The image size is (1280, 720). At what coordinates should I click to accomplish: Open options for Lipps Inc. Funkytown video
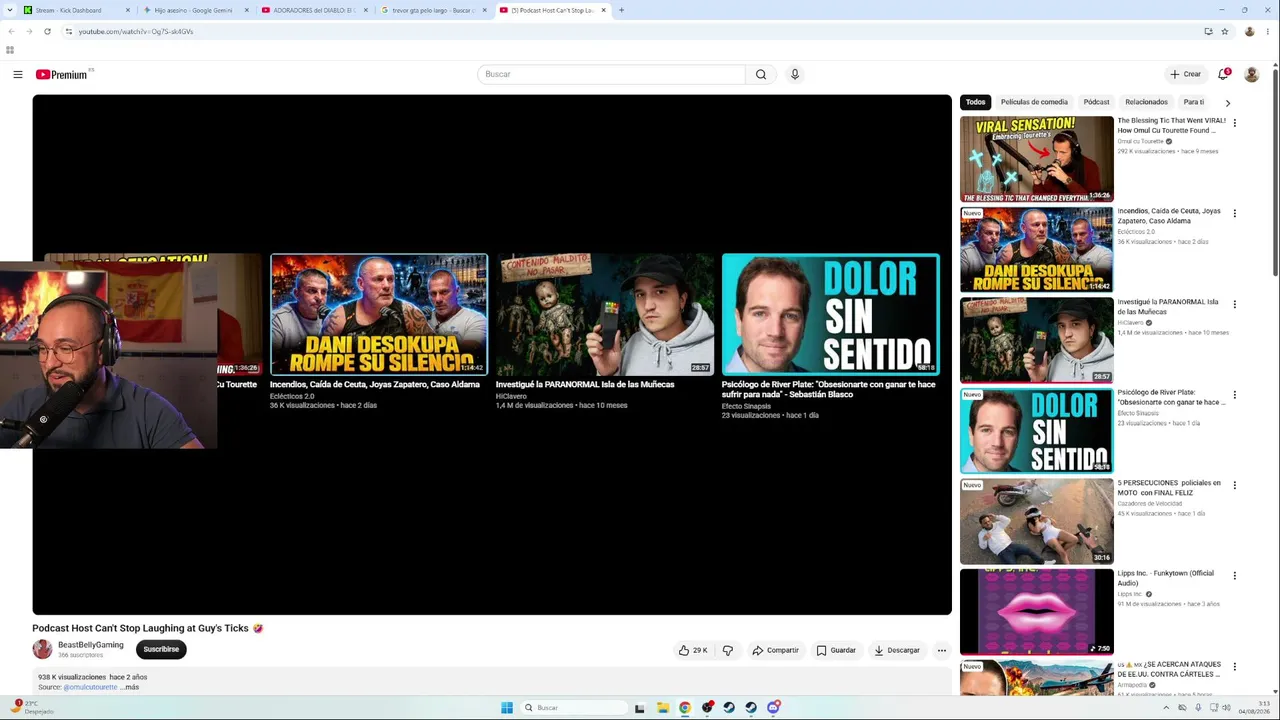point(1235,576)
